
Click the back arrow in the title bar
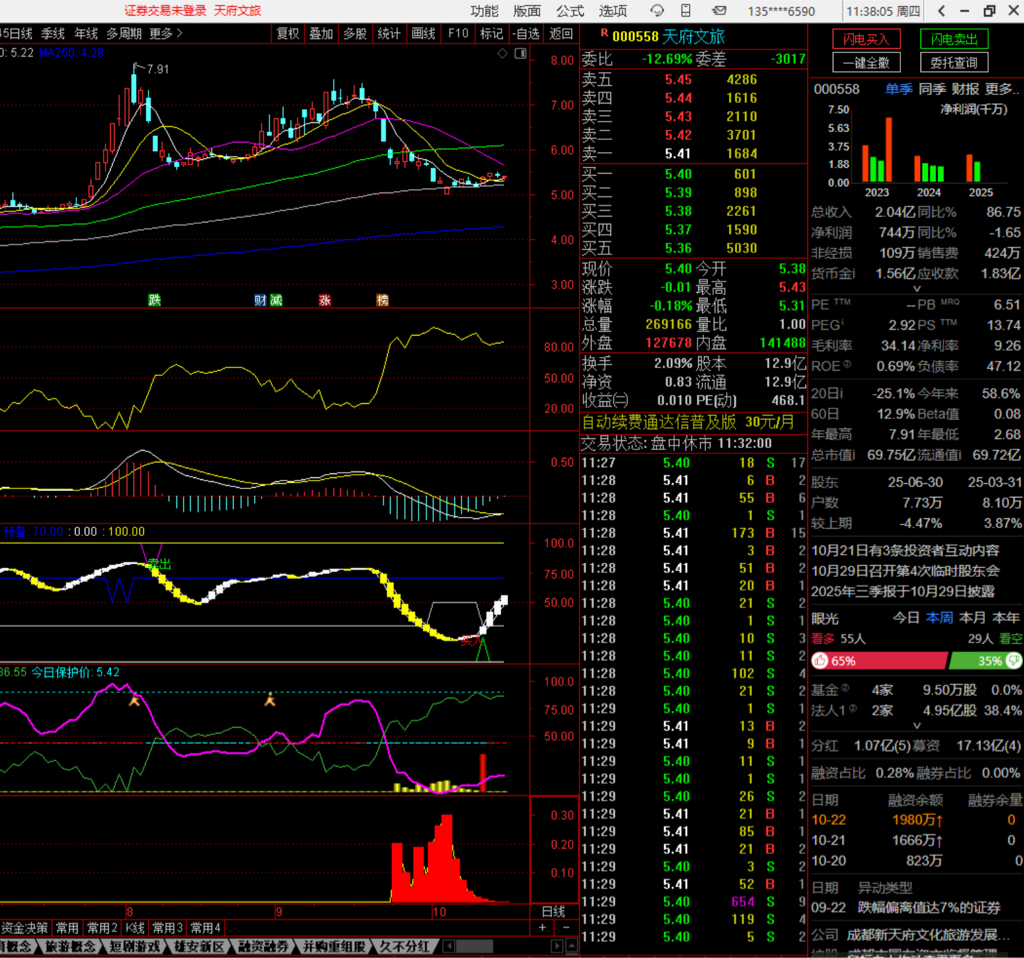point(941,10)
